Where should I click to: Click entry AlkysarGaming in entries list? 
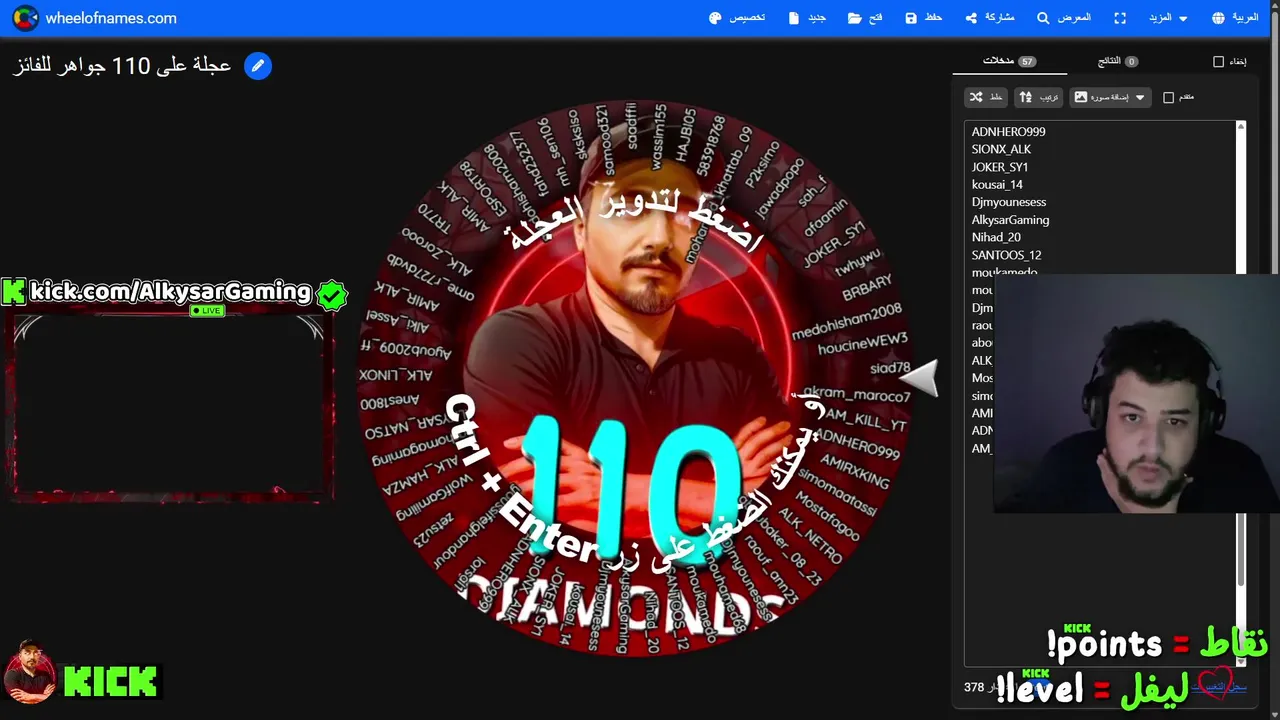(1010, 220)
